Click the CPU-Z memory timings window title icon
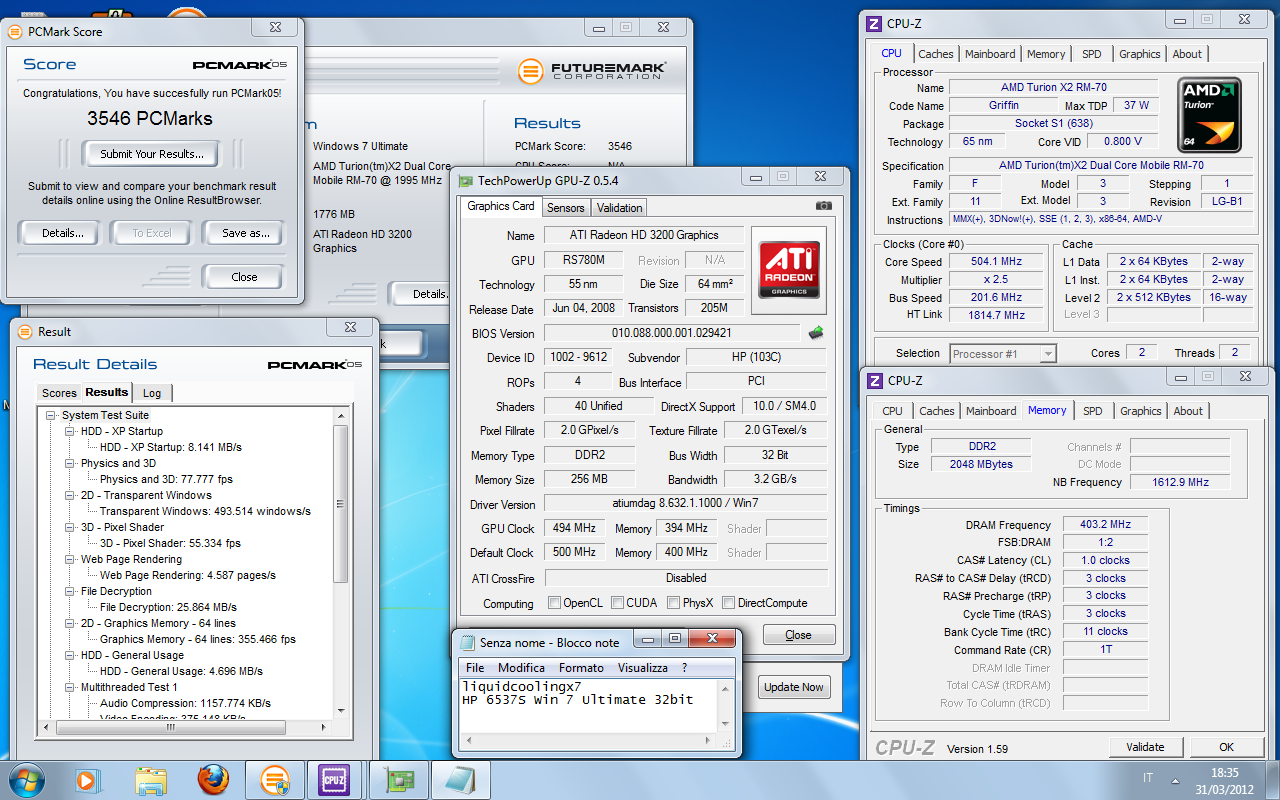The image size is (1280, 800). pos(874,380)
